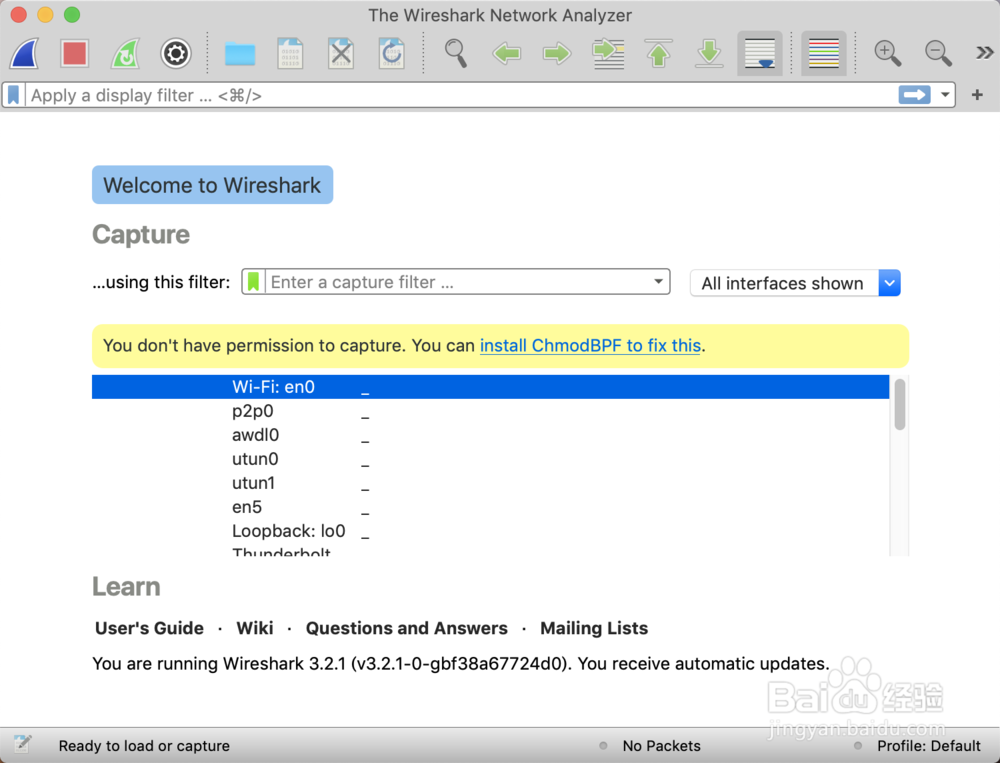
Task: Start capturing packets with the shark fin icon
Action: coord(25,54)
